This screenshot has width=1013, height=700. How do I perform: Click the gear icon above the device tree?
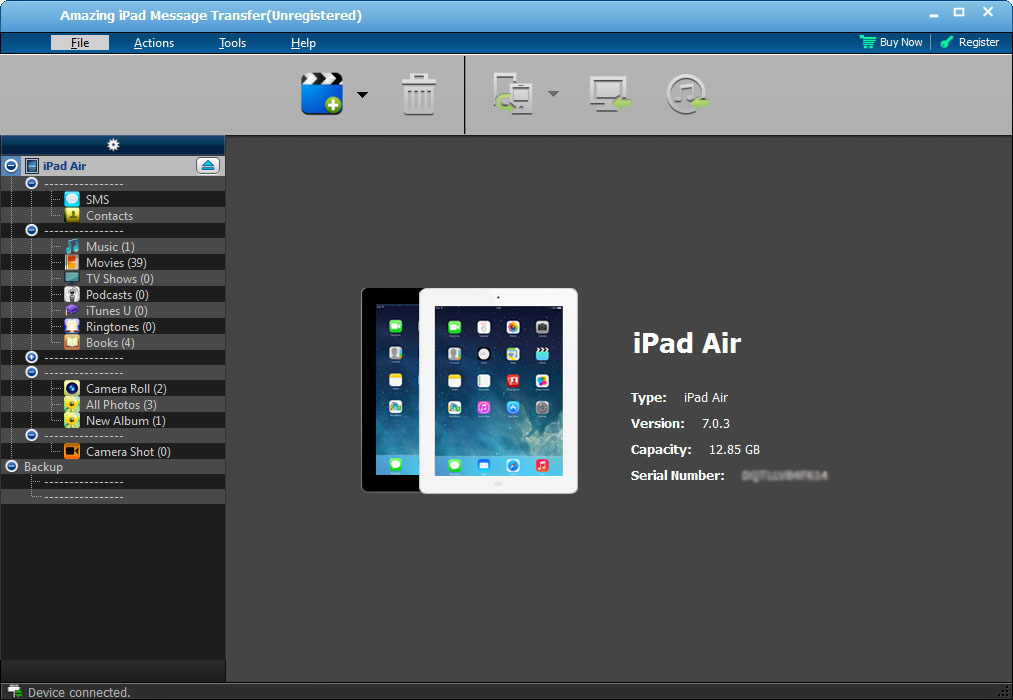point(113,145)
